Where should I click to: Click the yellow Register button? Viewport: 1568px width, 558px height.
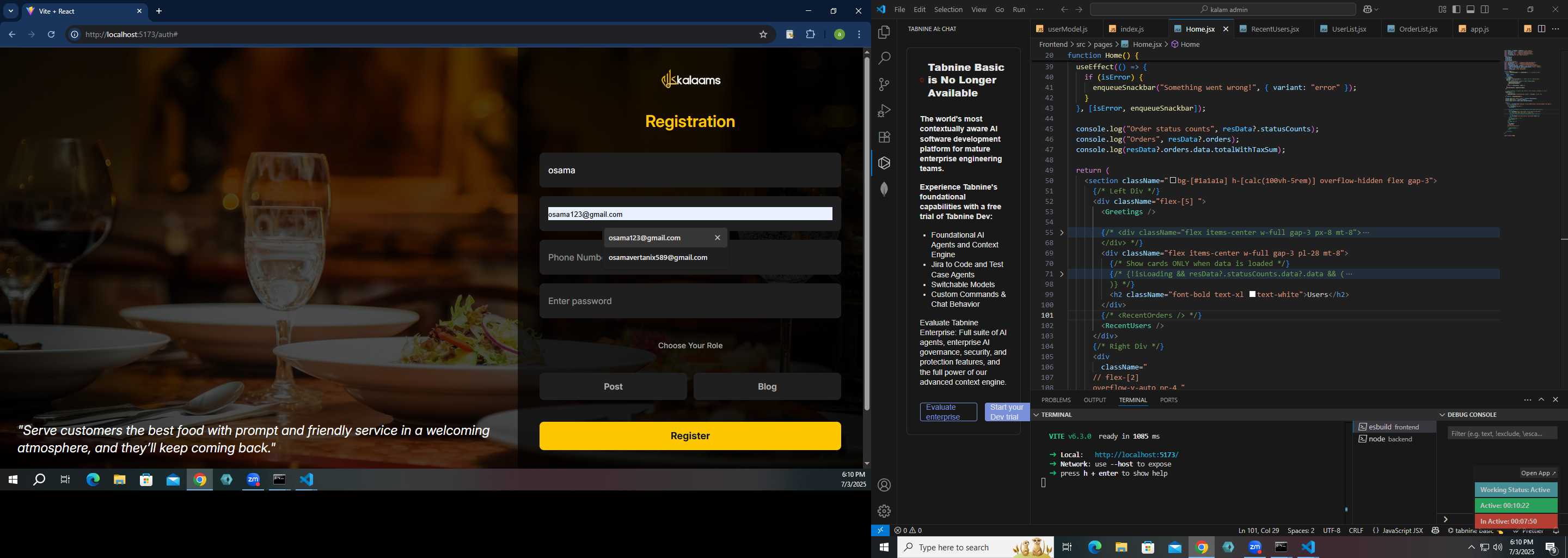click(x=690, y=436)
